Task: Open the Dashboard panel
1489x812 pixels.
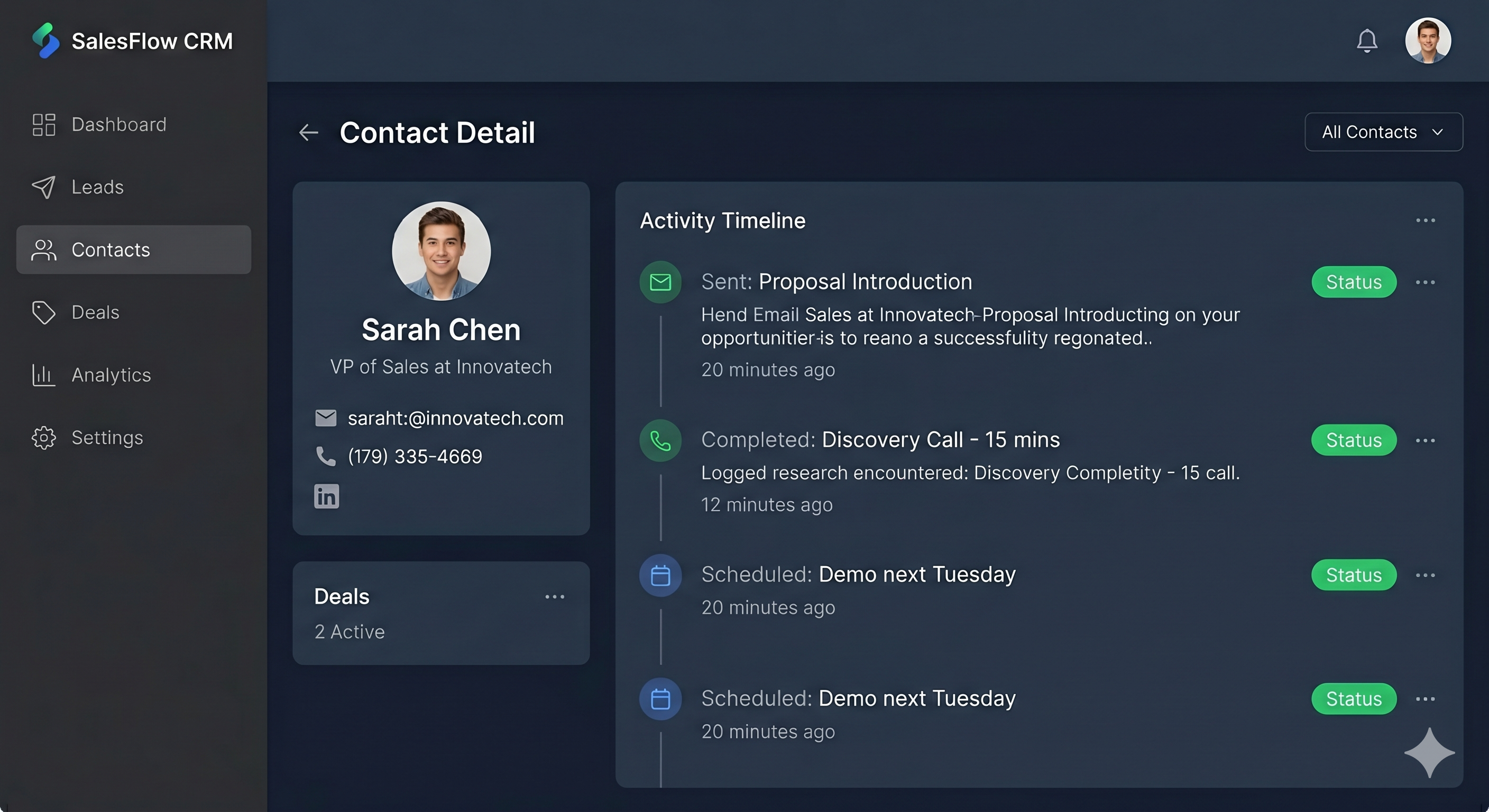Action: tap(118, 124)
